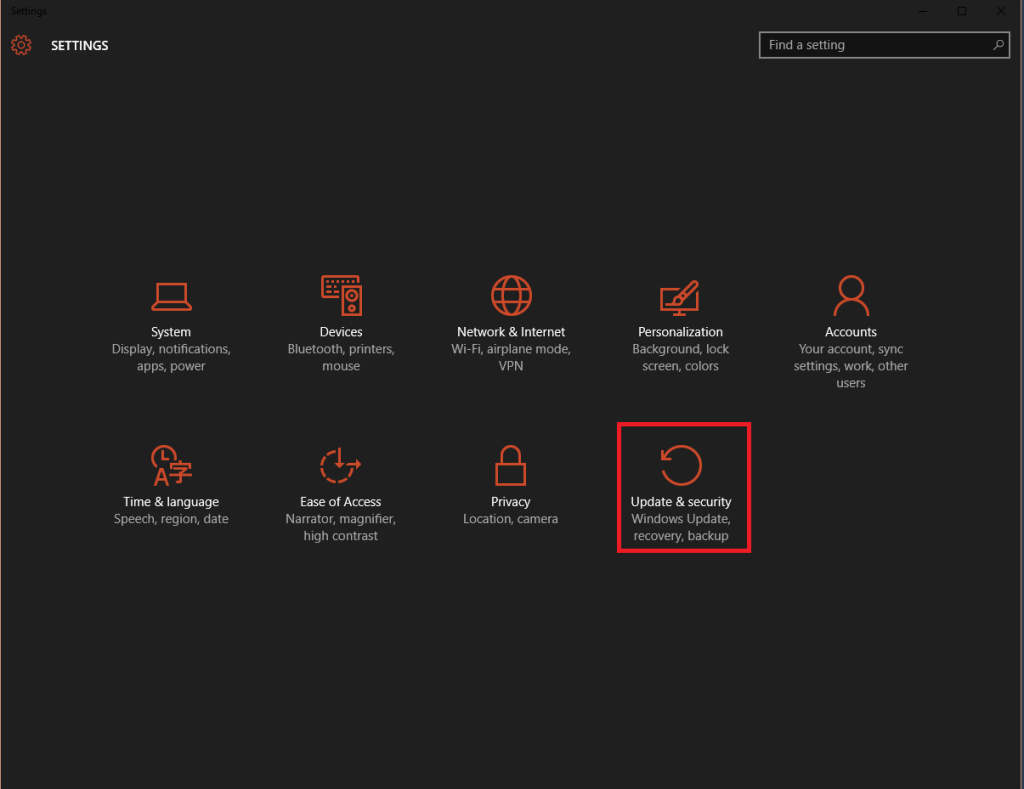Click the Time & language clock icon
Image resolution: width=1024 pixels, height=789 pixels.
(171, 466)
